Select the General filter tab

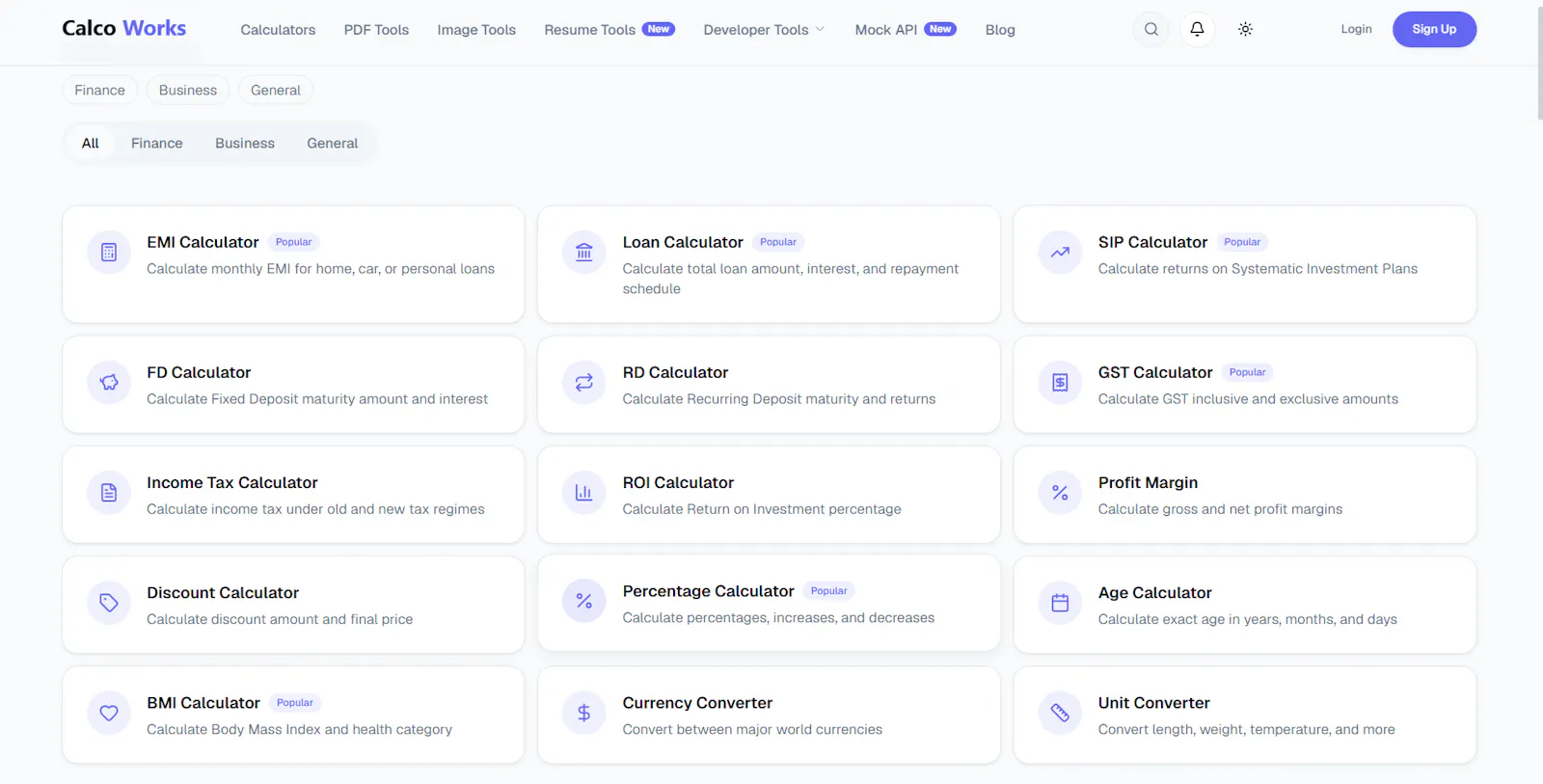pos(333,143)
